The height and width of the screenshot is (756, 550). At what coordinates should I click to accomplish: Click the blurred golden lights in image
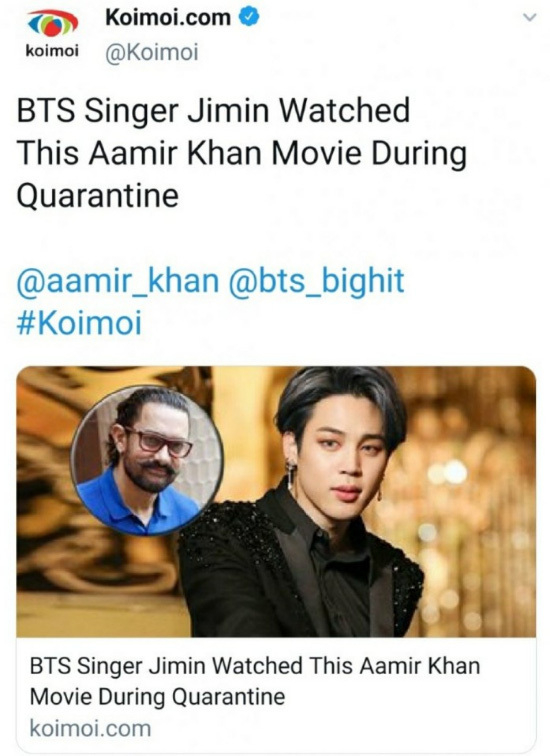[472, 501]
